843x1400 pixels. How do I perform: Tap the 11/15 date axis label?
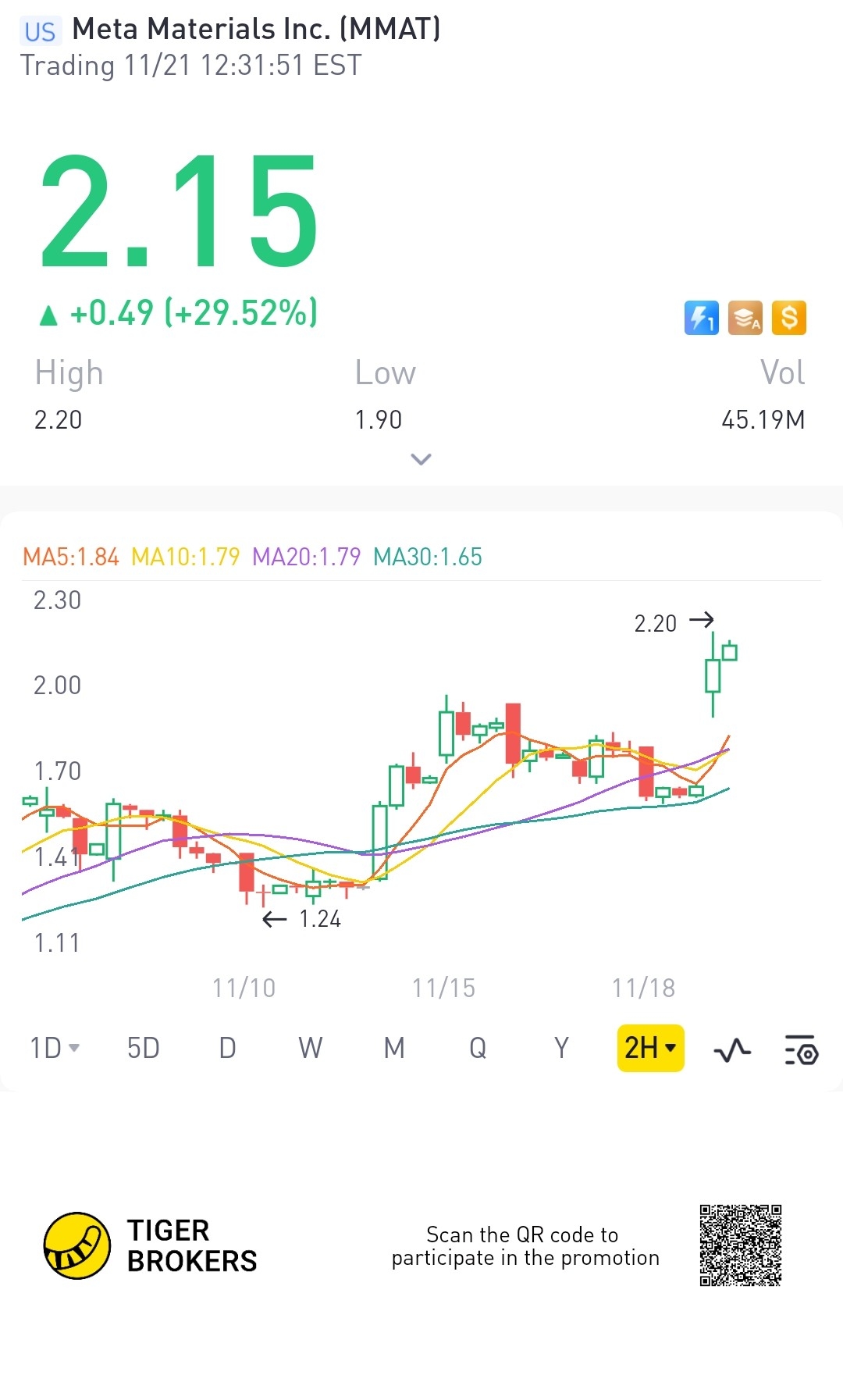click(x=443, y=988)
